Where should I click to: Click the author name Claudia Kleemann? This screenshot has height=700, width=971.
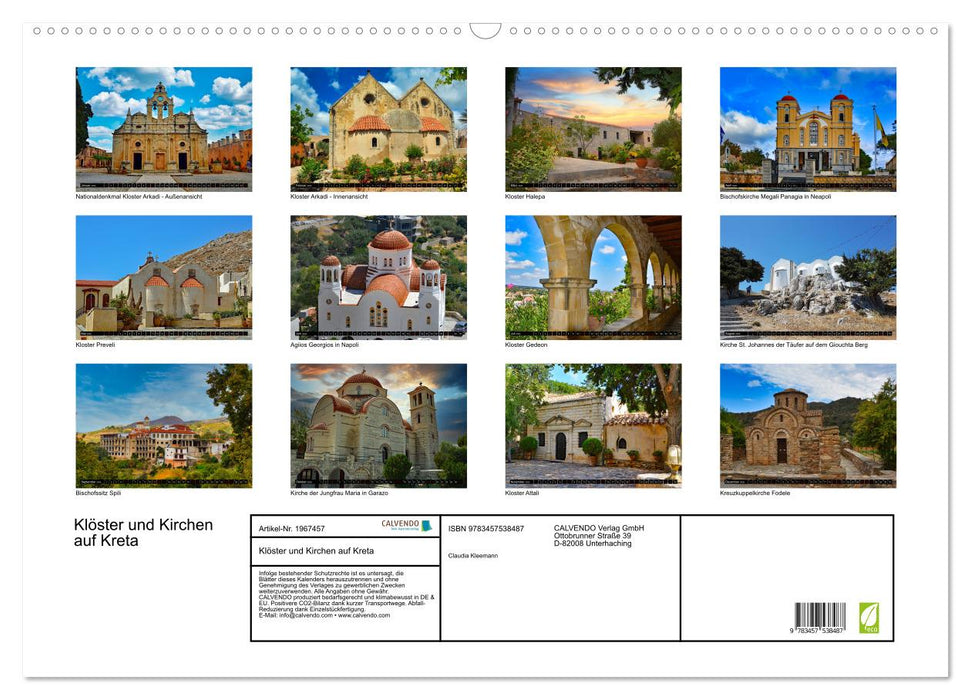(475, 556)
